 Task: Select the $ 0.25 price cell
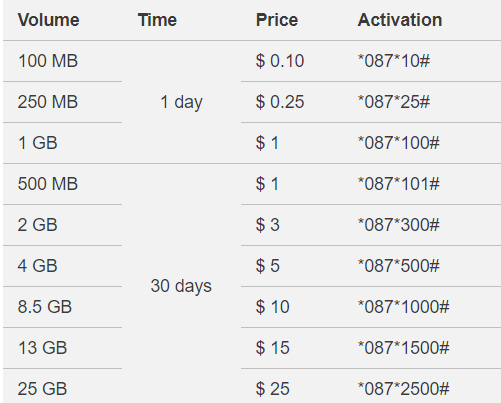pyautogui.click(x=280, y=102)
